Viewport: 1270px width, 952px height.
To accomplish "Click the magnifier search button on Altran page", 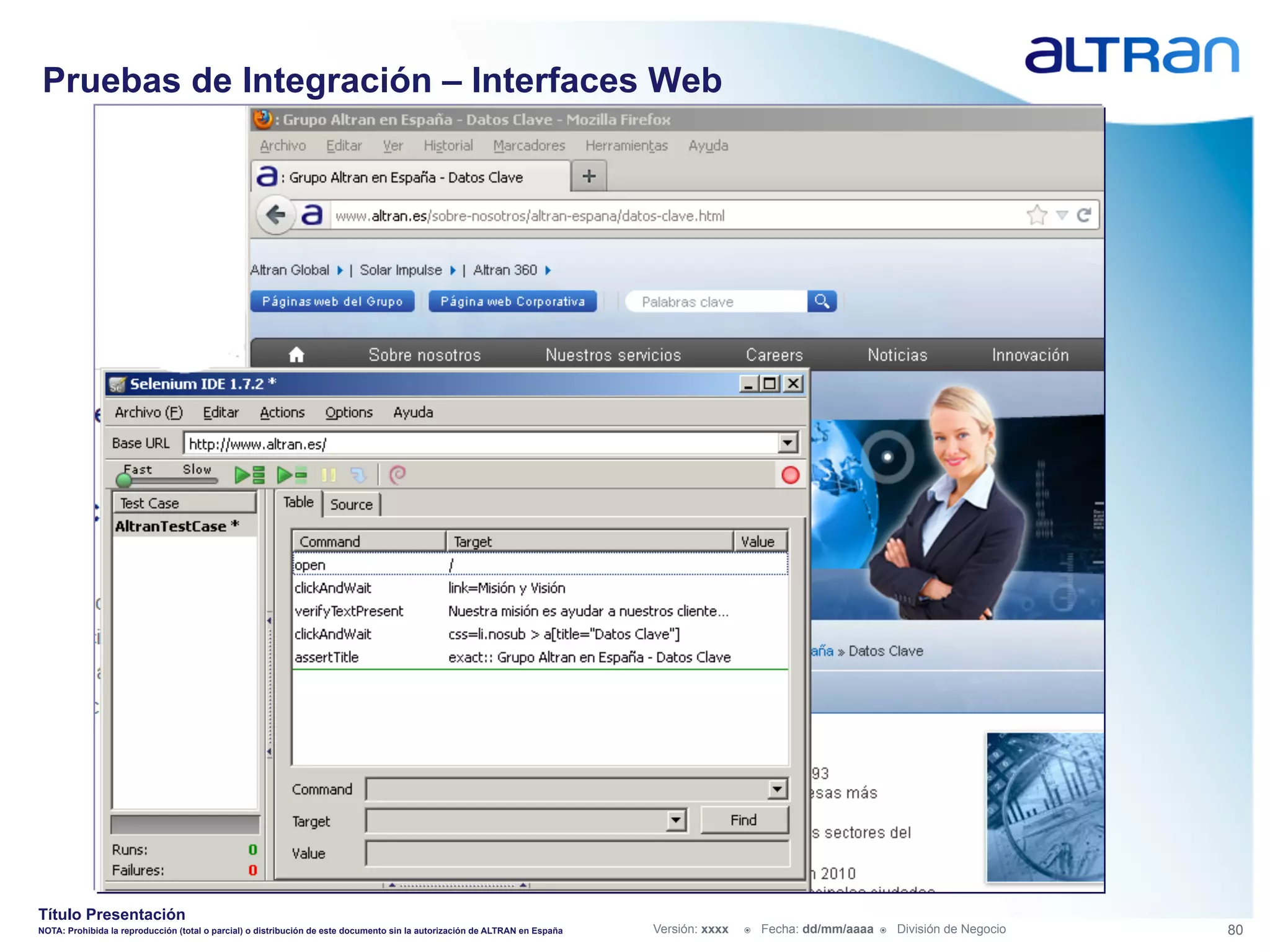I will pyautogui.click(x=822, y=301).
